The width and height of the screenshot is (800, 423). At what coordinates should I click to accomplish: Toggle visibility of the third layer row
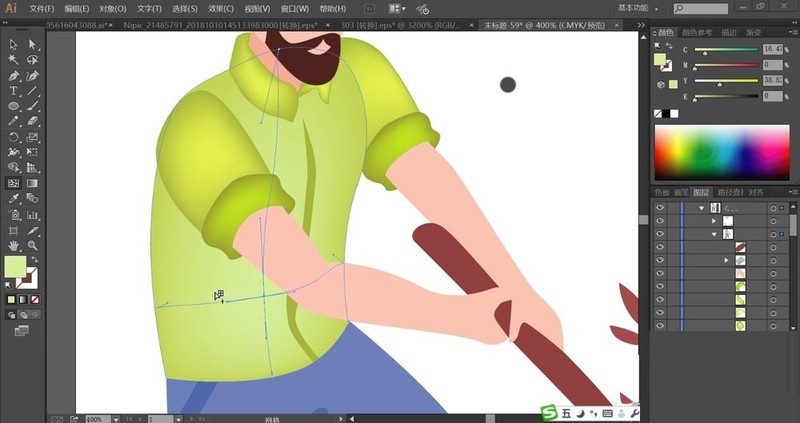click(659, 234)
